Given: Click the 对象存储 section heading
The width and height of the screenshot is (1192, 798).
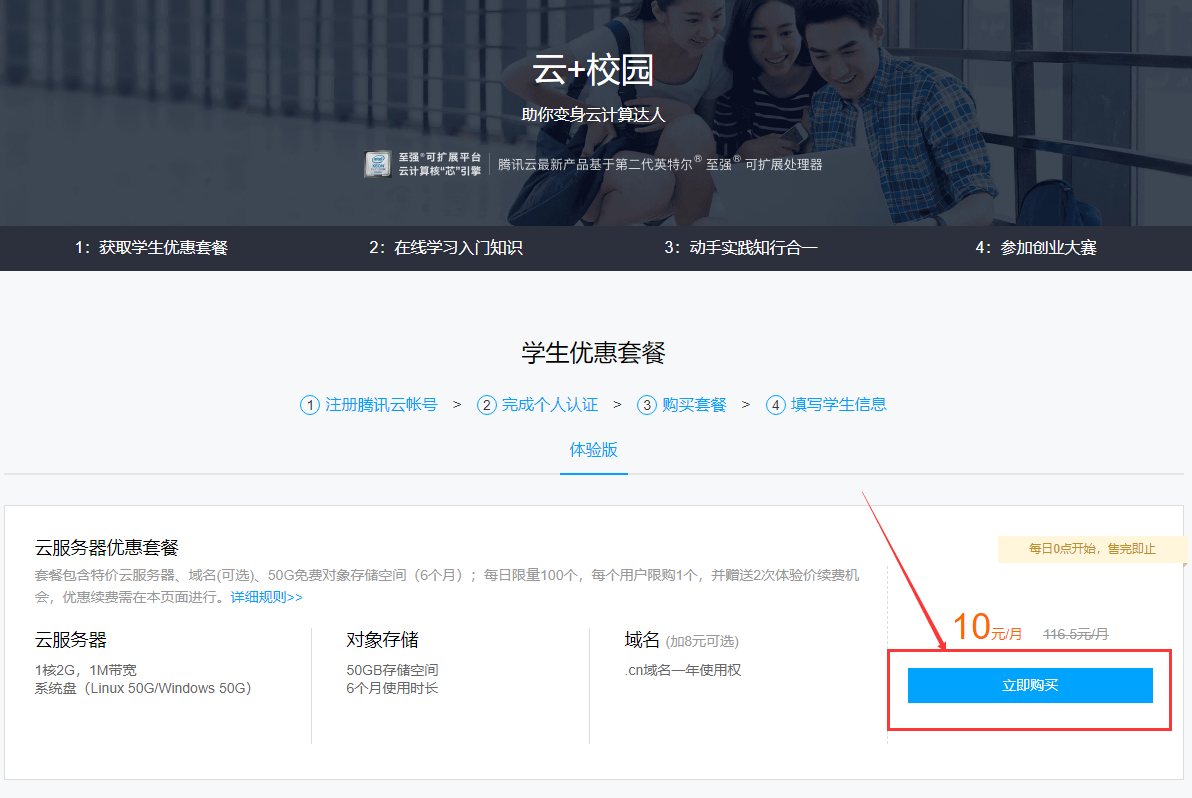Looking at the screenshot, I should [382, 640].
